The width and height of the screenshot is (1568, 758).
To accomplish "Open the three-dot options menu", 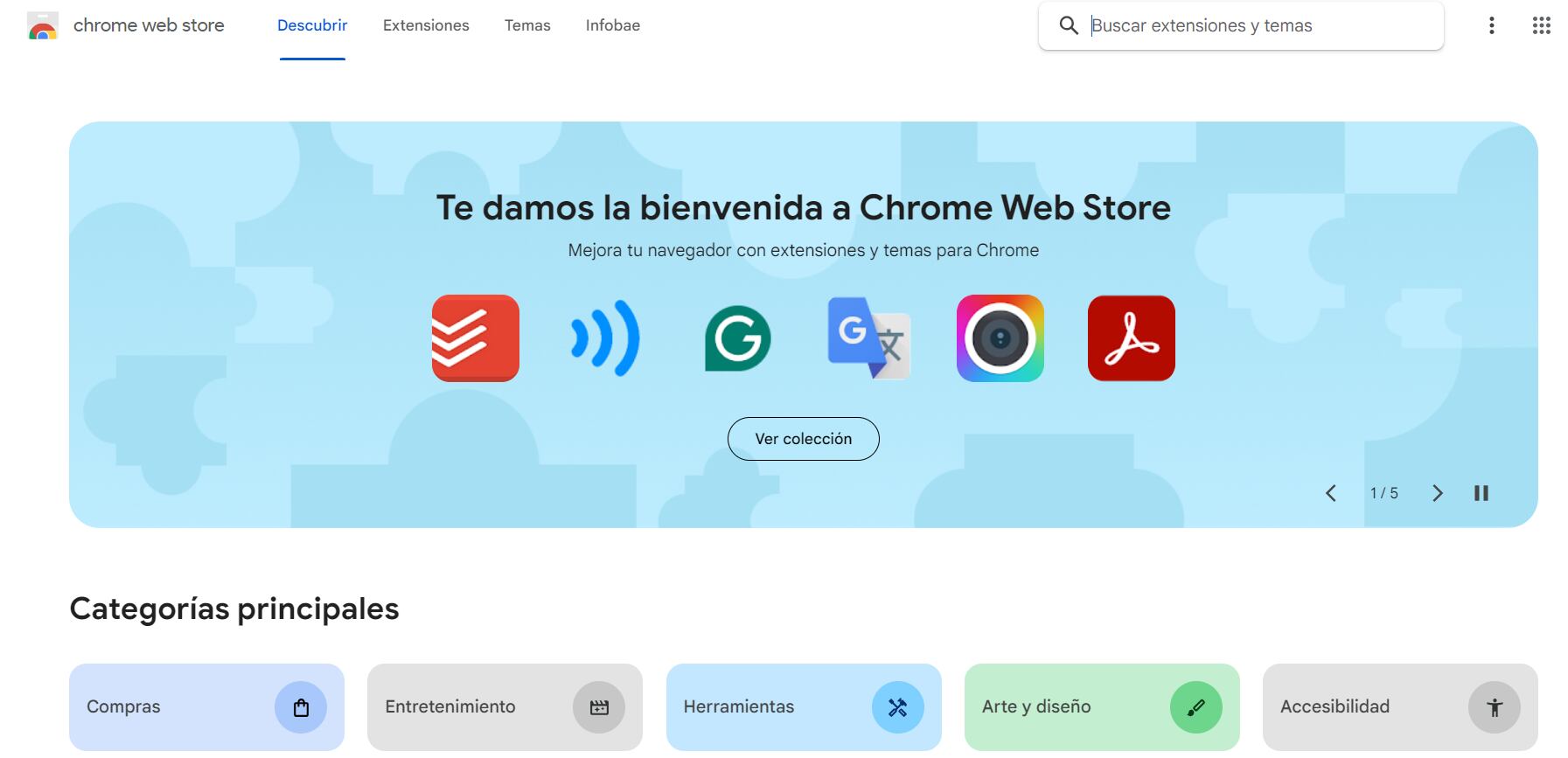I will click(x=1491, y=26).
